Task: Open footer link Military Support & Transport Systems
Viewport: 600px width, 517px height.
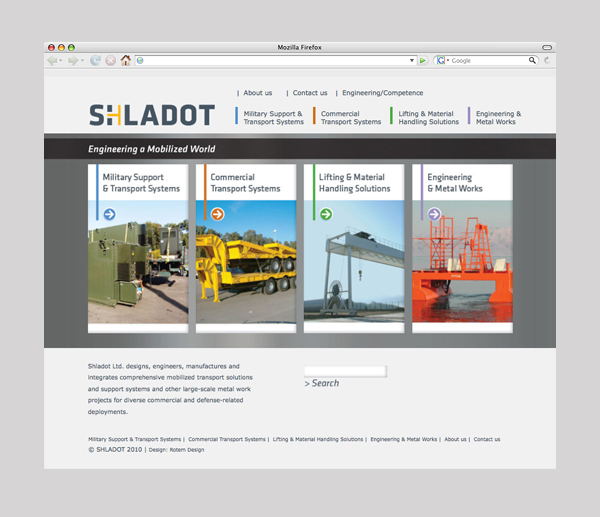Action: click(135, 439)
